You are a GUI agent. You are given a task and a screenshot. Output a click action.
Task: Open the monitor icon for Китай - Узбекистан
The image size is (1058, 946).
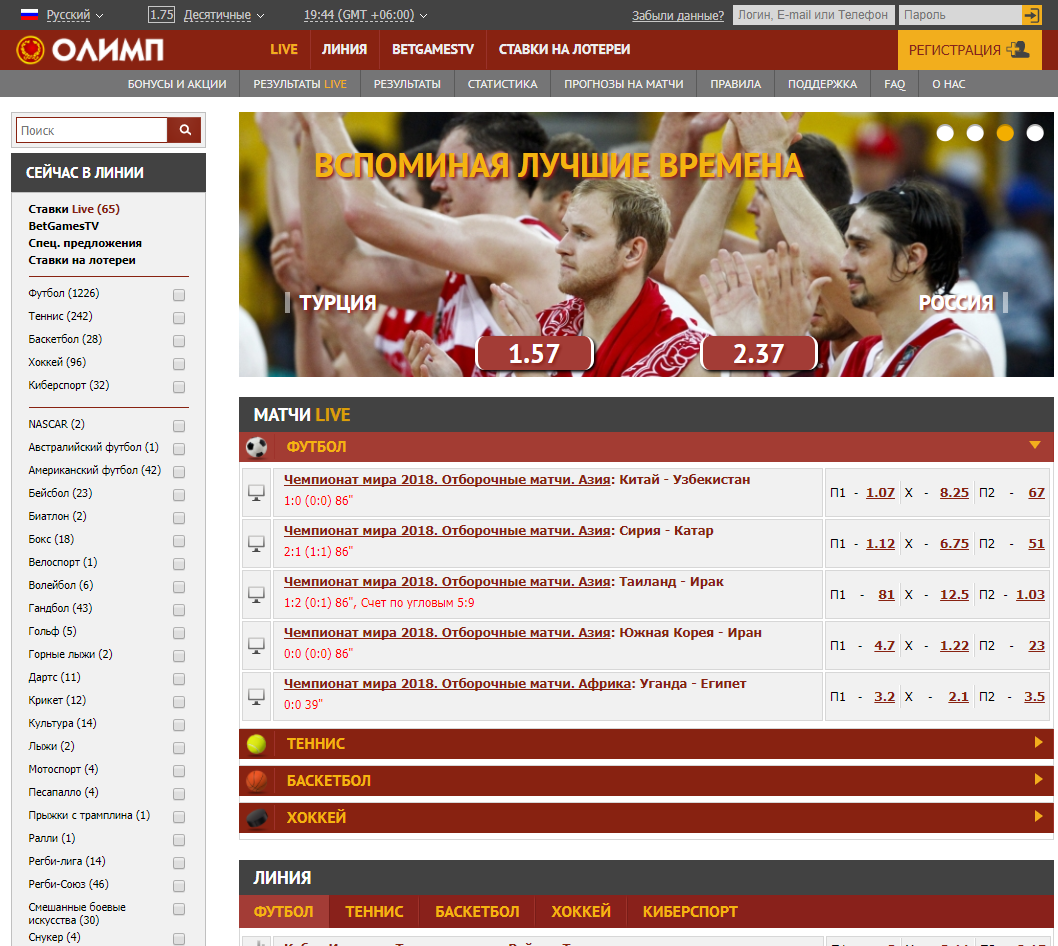point(256,493)
